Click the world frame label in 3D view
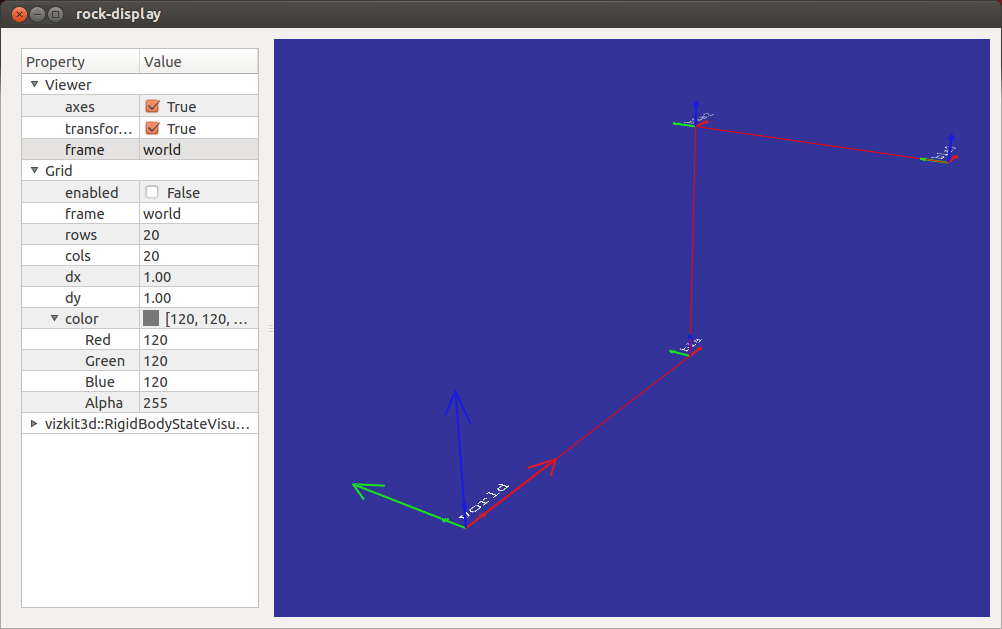Image resolution: width=1002 pixels, height=629 pixels. 484,500
